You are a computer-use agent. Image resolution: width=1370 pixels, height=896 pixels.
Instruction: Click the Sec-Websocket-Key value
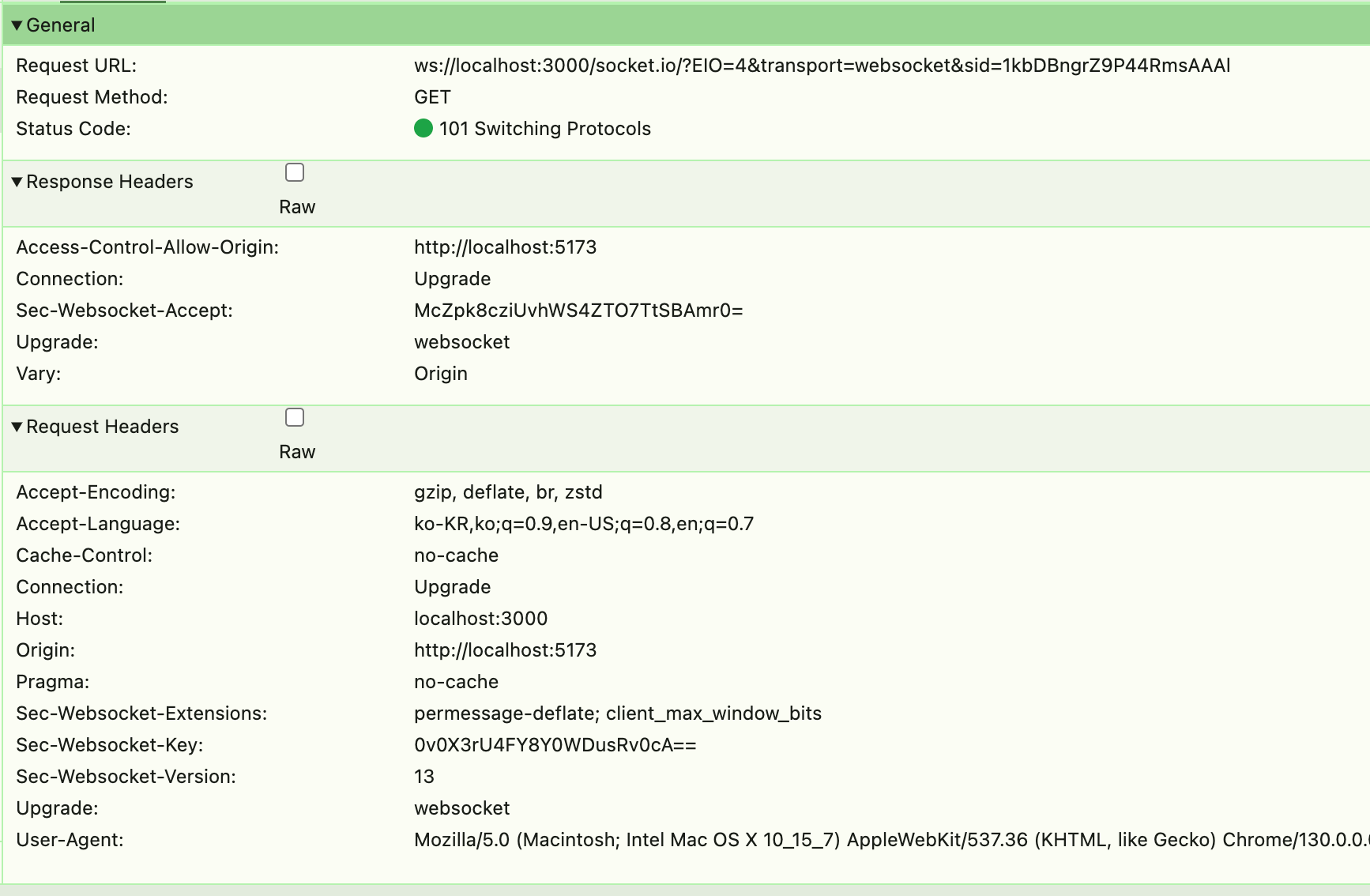(555, 745)
